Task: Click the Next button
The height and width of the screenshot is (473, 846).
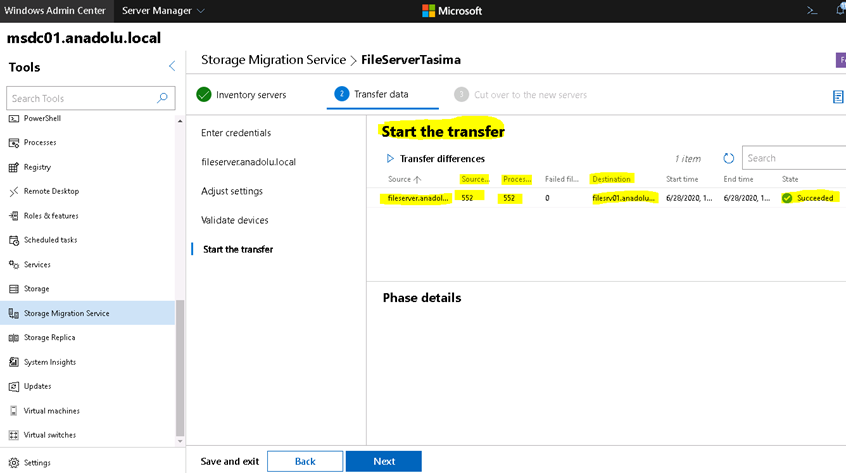Action: 384,461
